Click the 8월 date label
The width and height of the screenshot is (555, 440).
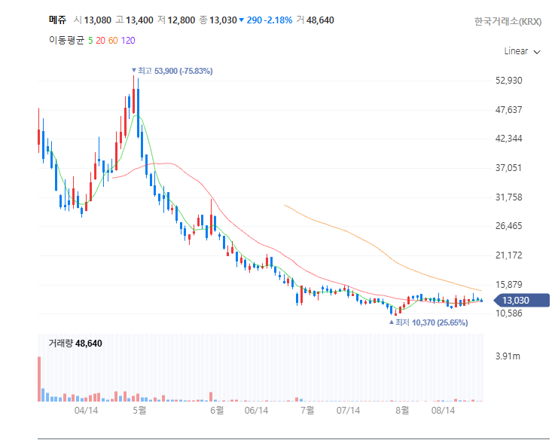[402, 410]
